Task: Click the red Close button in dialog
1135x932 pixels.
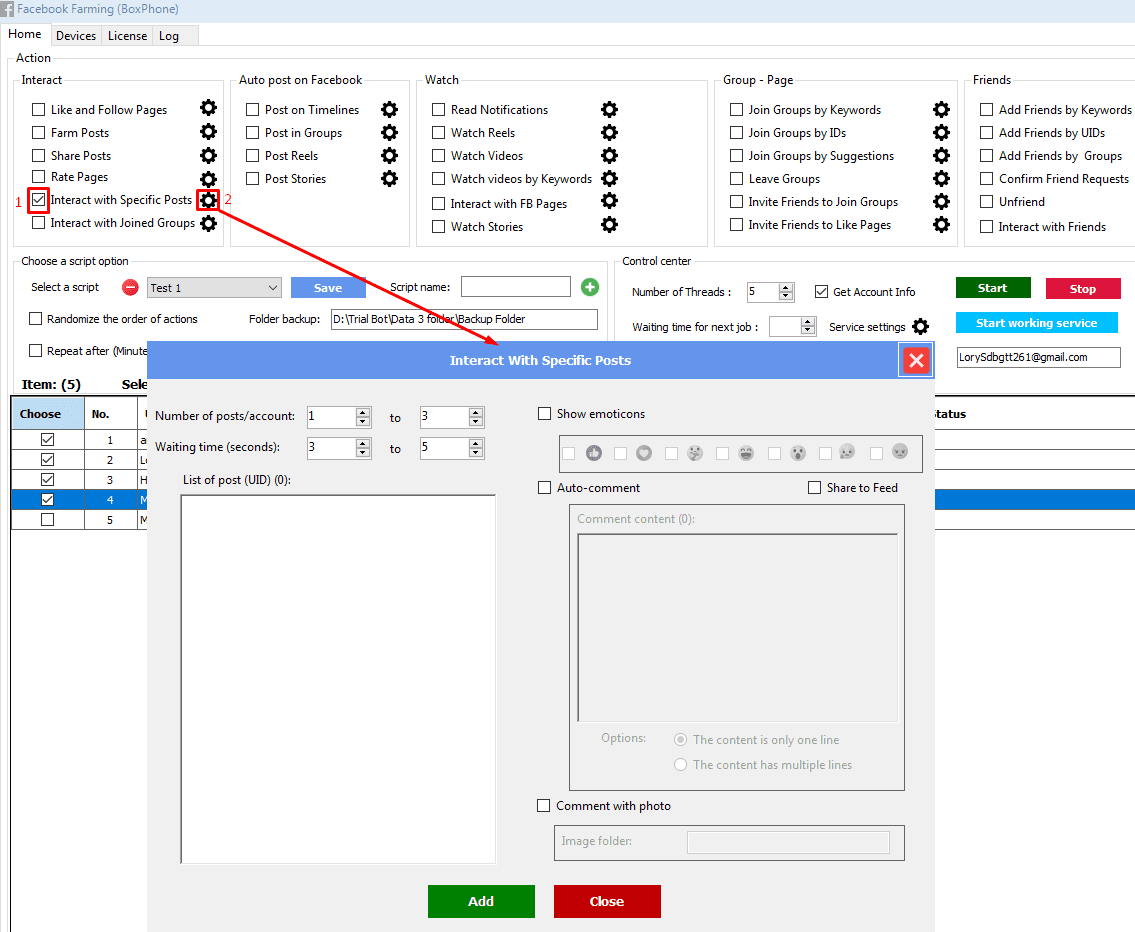Action: [607, 901]
